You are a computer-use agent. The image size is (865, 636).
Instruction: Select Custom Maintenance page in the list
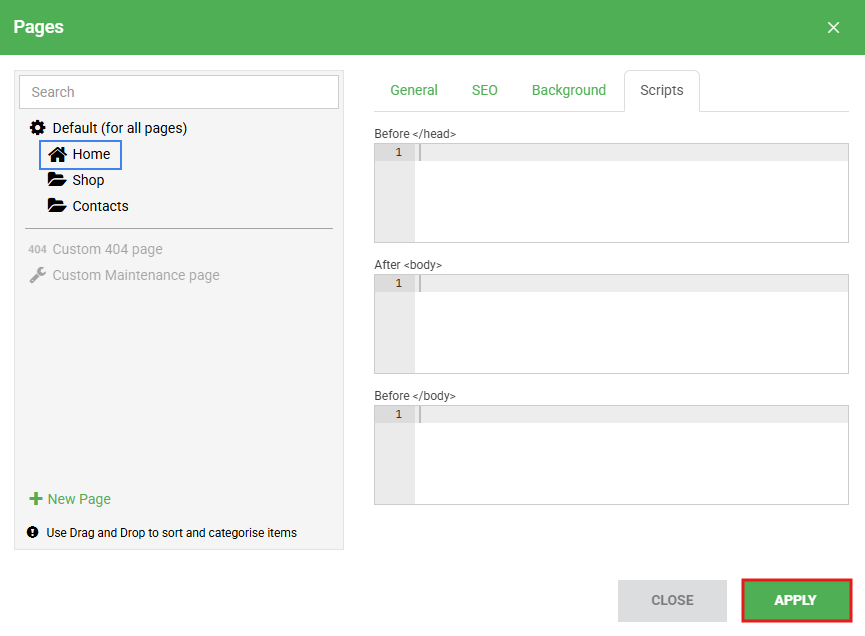[x=136, y=275]
